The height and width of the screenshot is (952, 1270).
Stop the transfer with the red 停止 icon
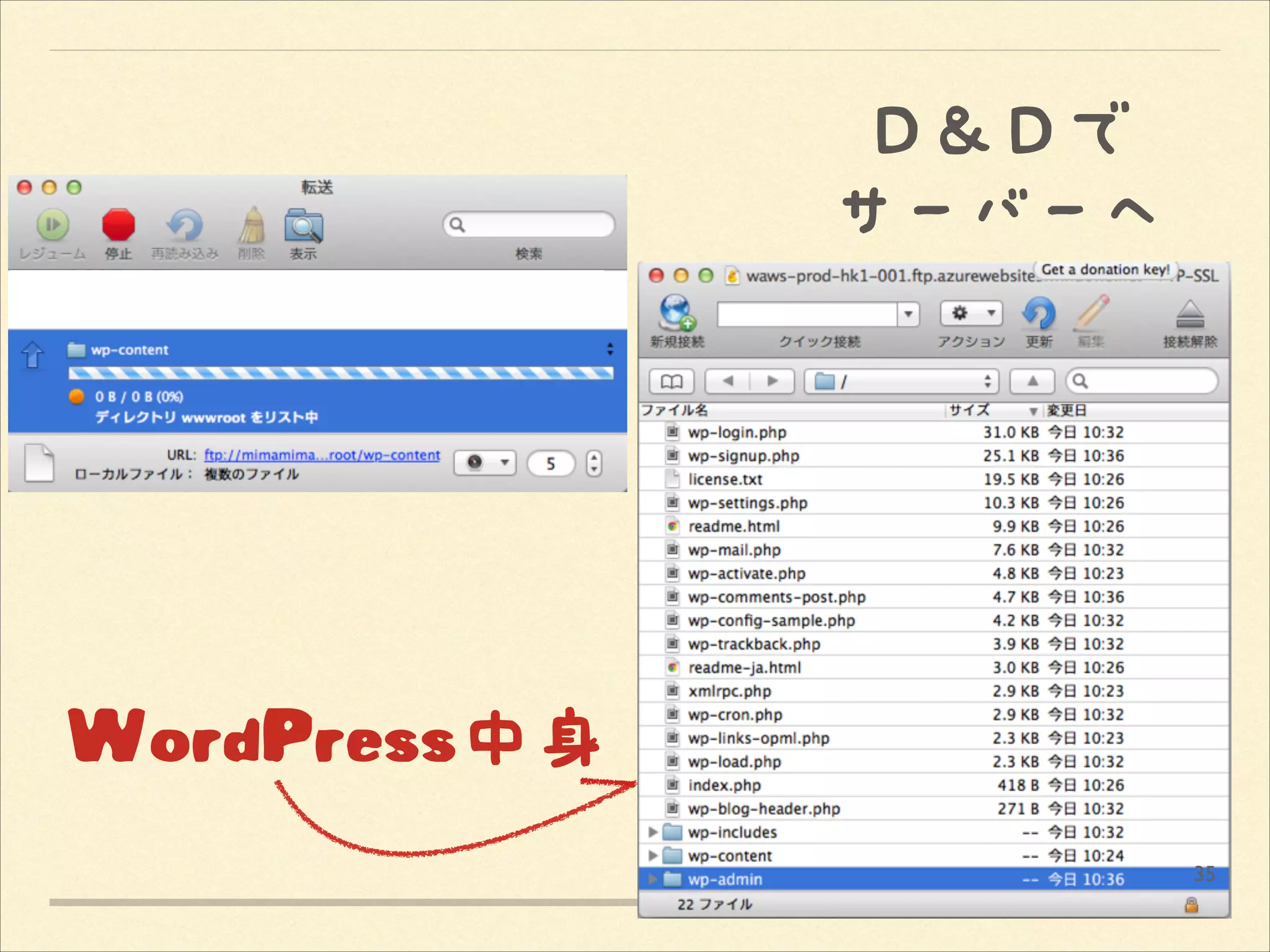coord(118,225)
